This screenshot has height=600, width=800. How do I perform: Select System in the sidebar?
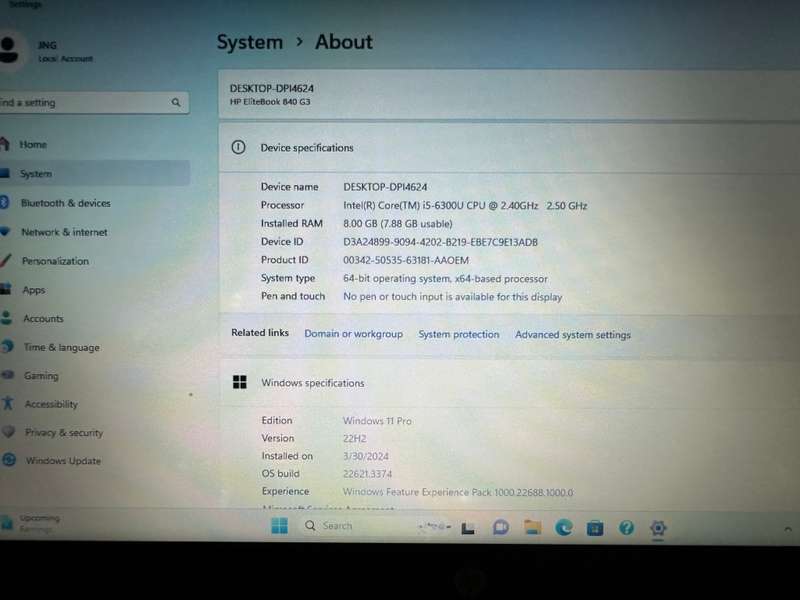coord(94,173)
